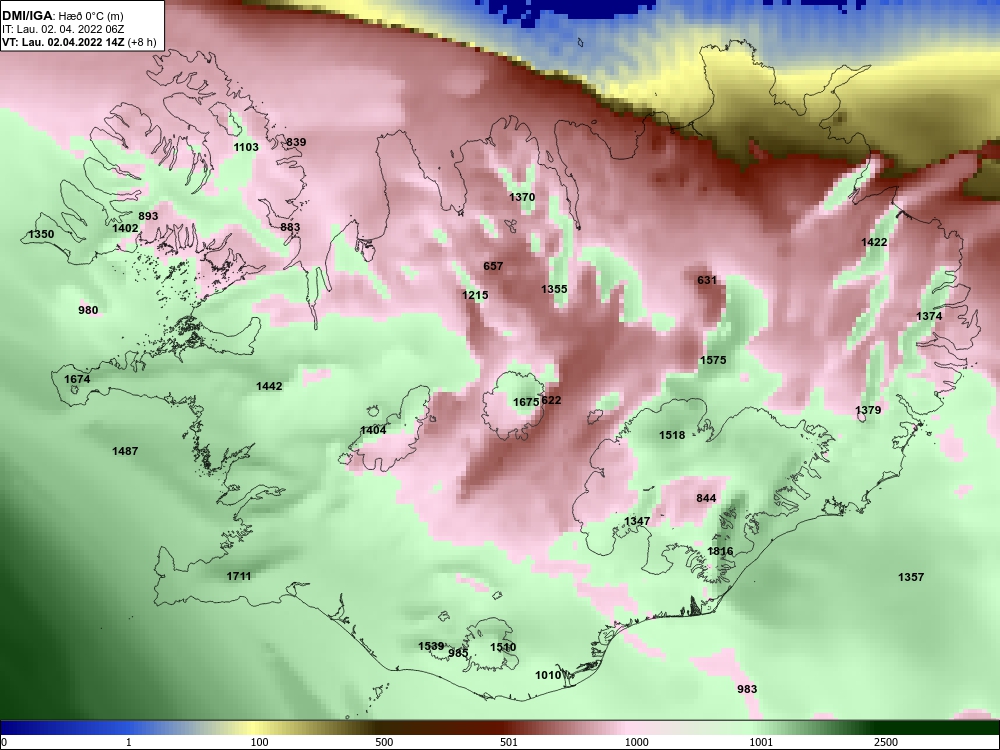The image size is (1000, 750).
Task: Click the 883 value label
Action: pyautogui.click(x=290, y=227)
